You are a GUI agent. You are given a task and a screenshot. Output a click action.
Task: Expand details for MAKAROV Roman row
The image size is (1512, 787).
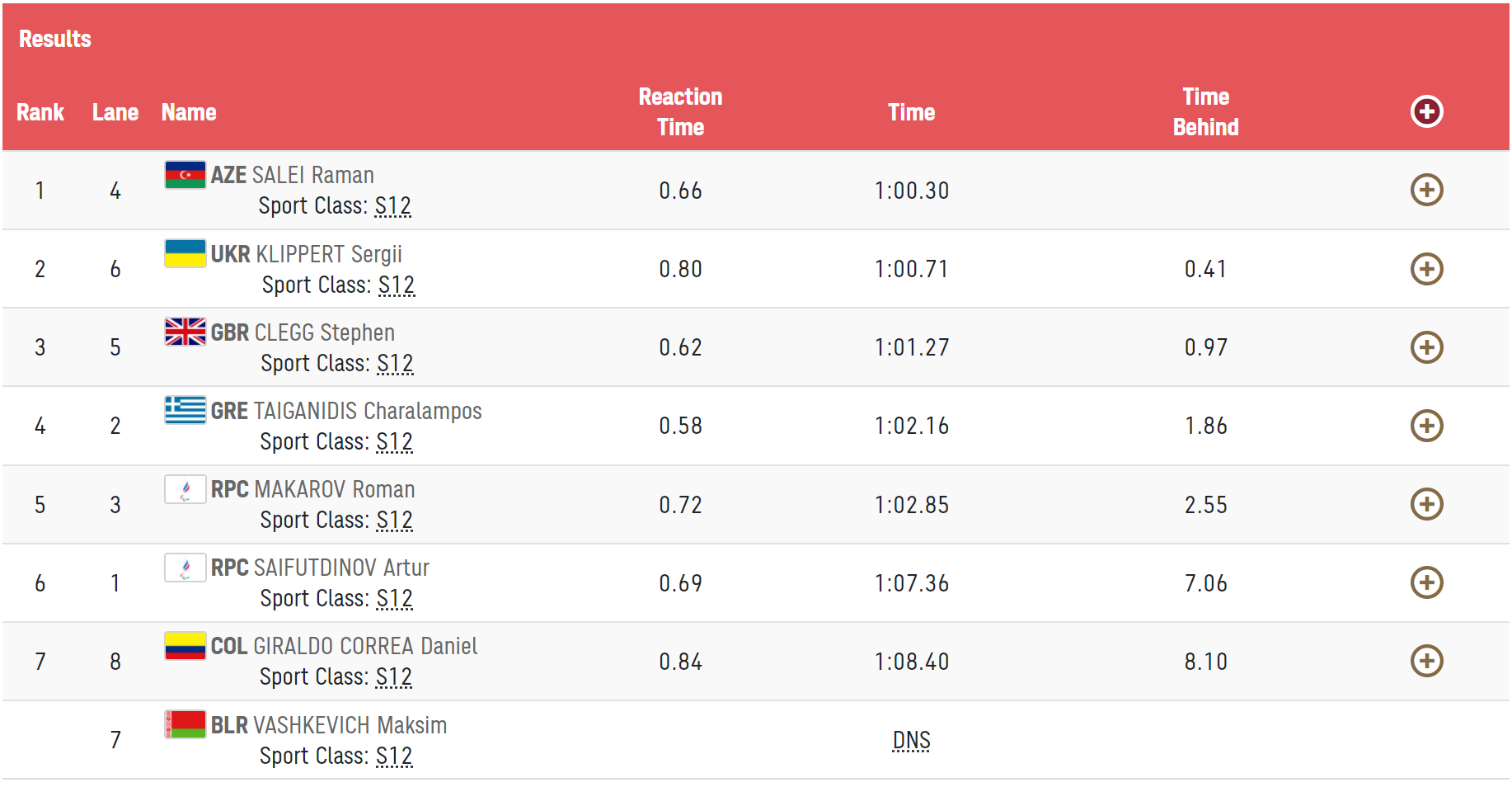pyautogui.click(x=1426, y=504)
